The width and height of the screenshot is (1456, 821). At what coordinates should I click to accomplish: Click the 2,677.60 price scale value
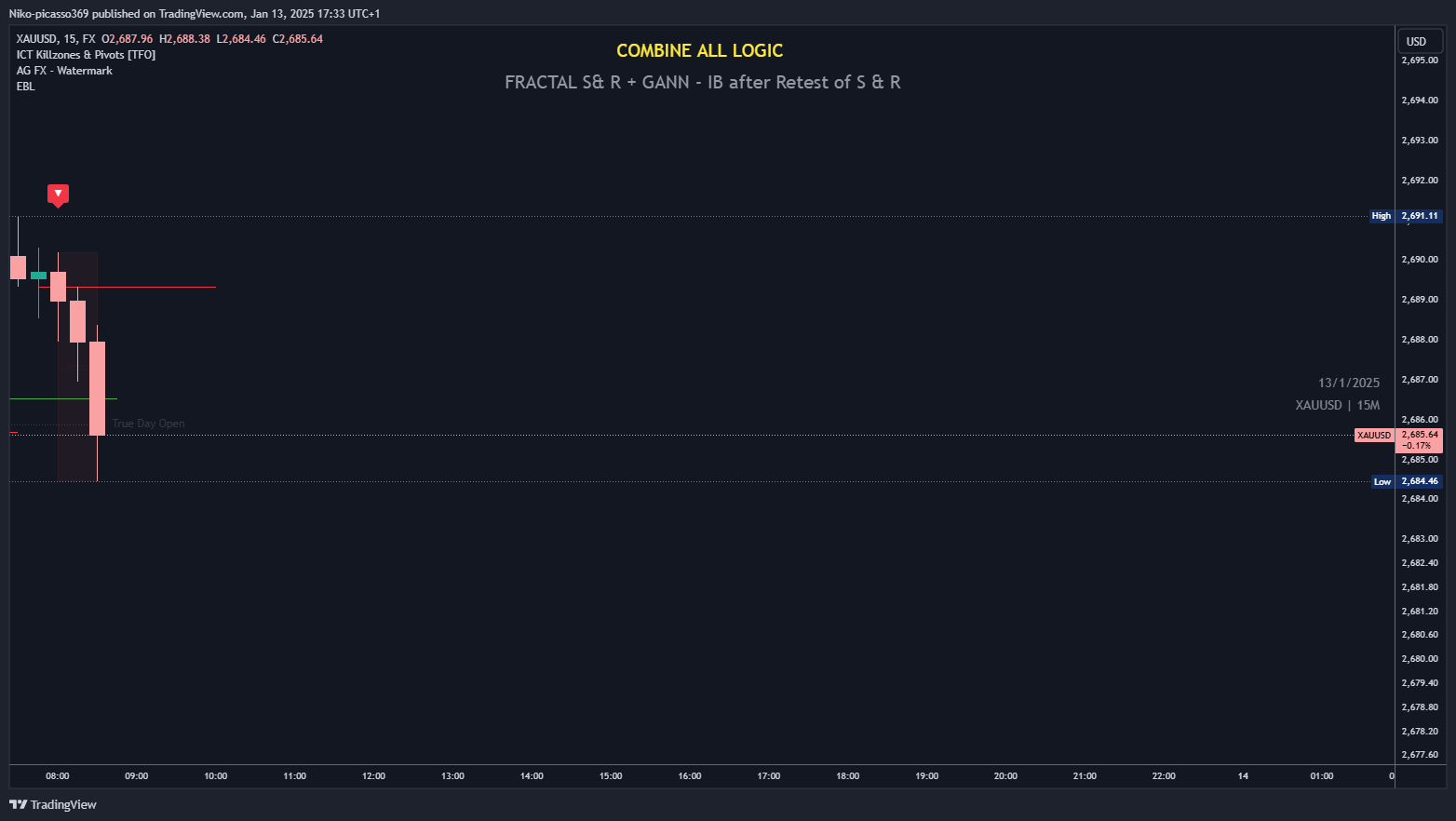tap(1420, 755)
